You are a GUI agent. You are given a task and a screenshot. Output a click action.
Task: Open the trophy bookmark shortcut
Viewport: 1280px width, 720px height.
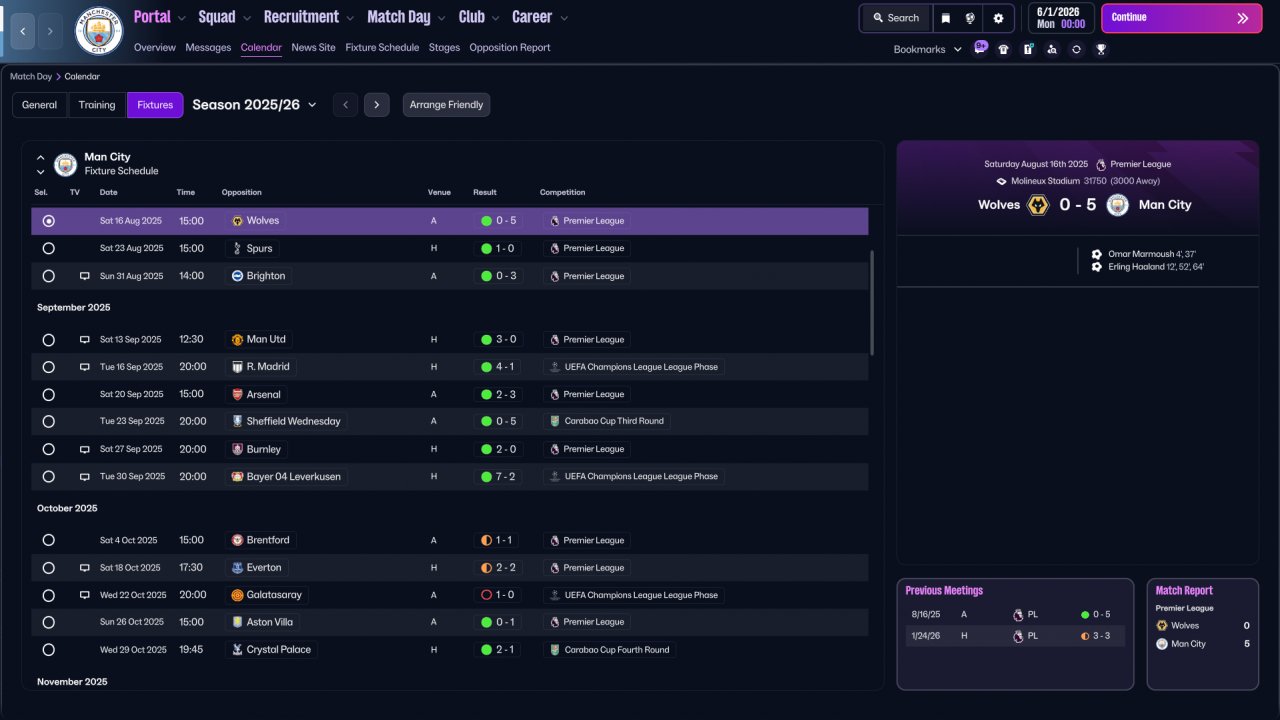(x=1101, y=49)
